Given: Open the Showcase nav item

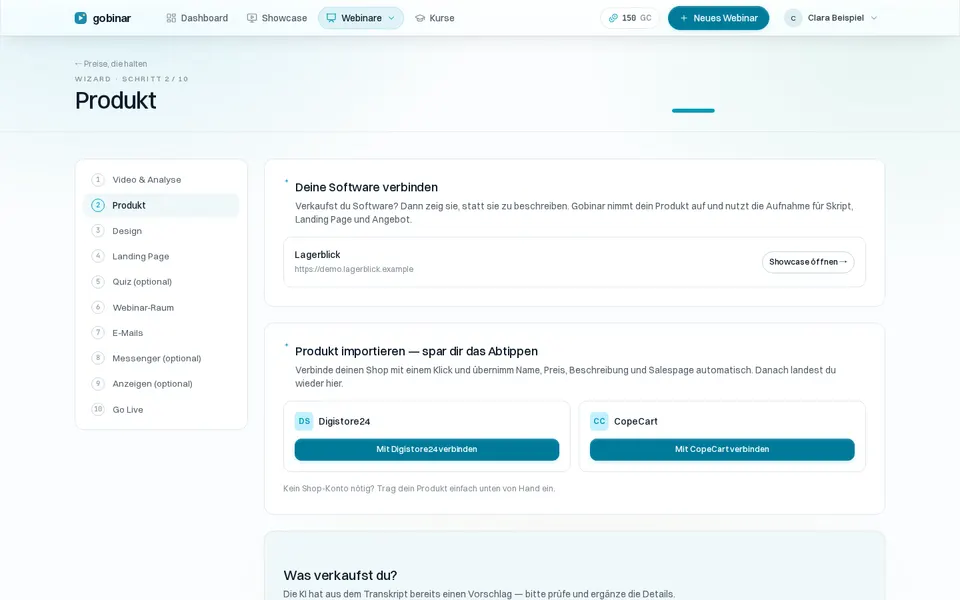Looking at the screenshot, I should [277, 18].
